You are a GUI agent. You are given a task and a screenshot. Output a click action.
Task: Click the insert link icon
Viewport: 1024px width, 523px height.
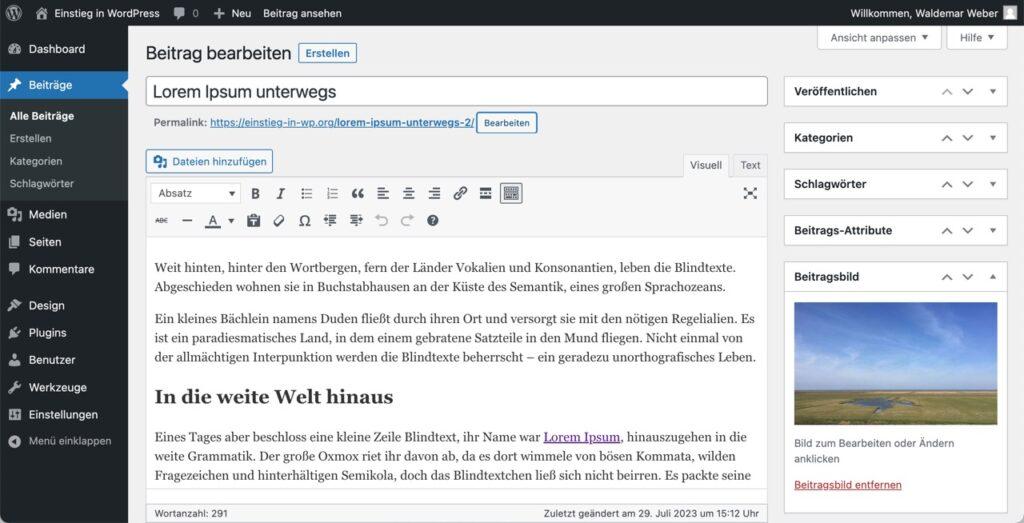pos(460,193)
